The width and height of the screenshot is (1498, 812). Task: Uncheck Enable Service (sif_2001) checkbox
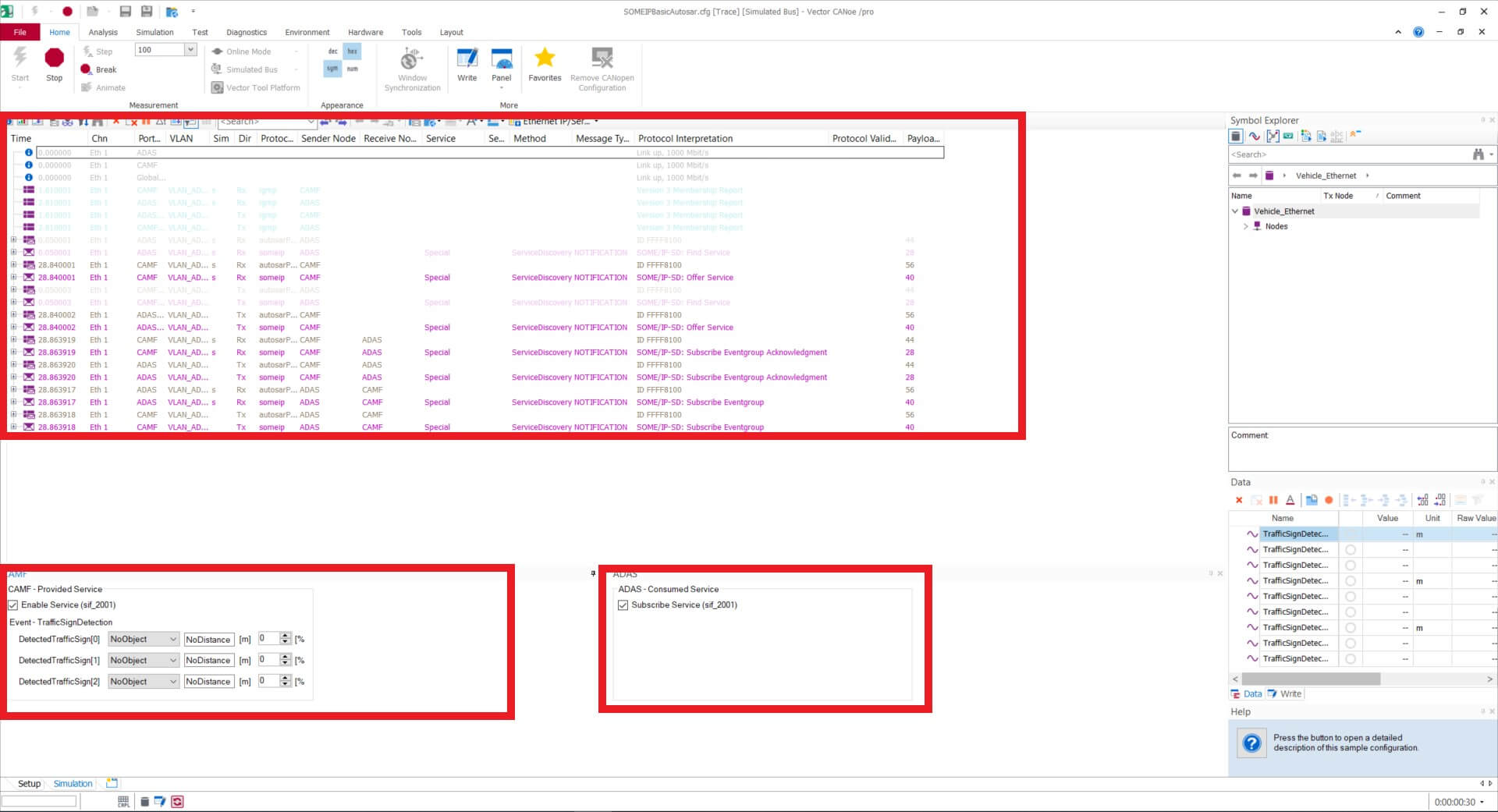[13, 605]
